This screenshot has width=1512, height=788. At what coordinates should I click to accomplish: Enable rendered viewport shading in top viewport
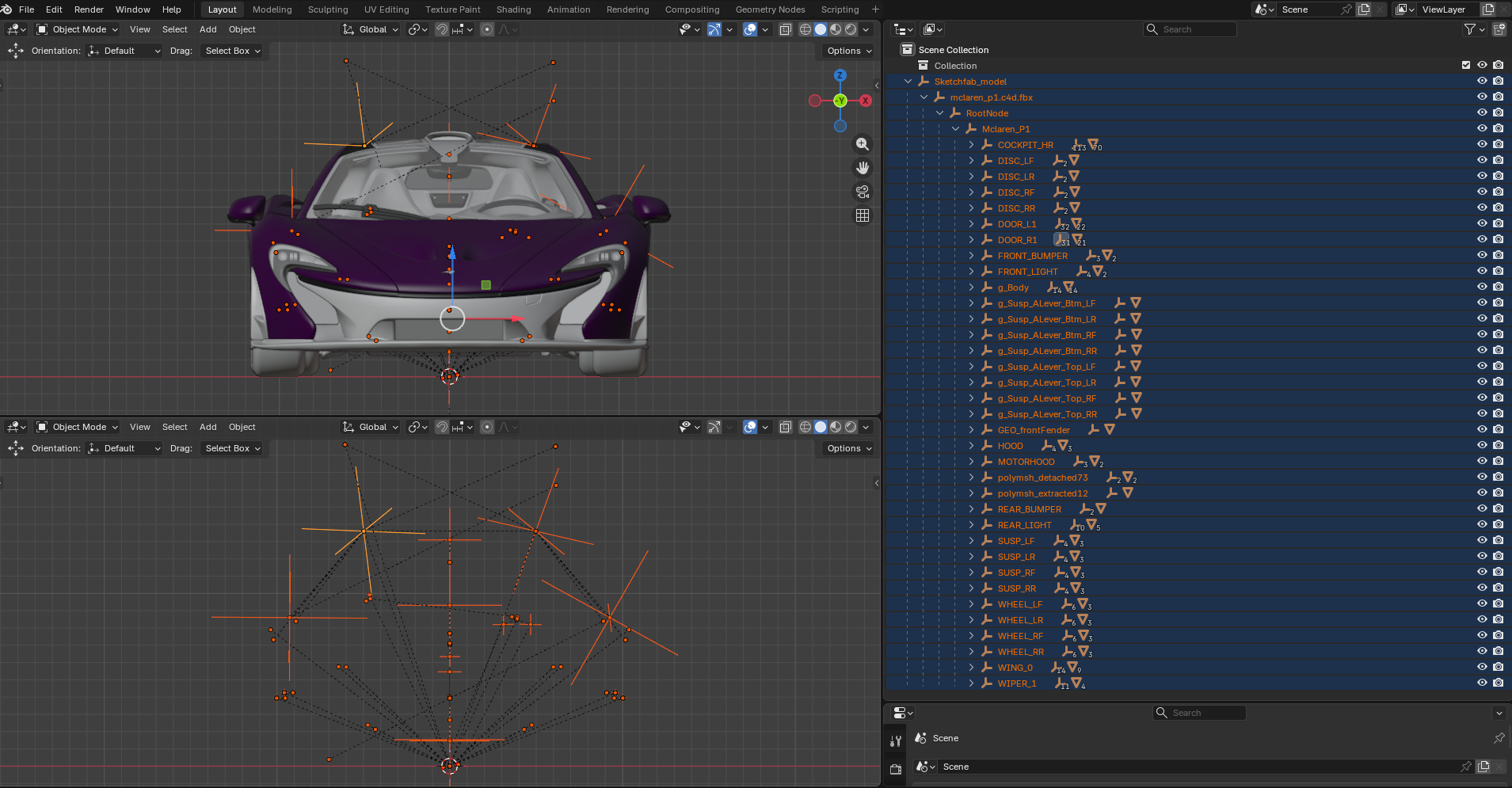coord(851,29)
